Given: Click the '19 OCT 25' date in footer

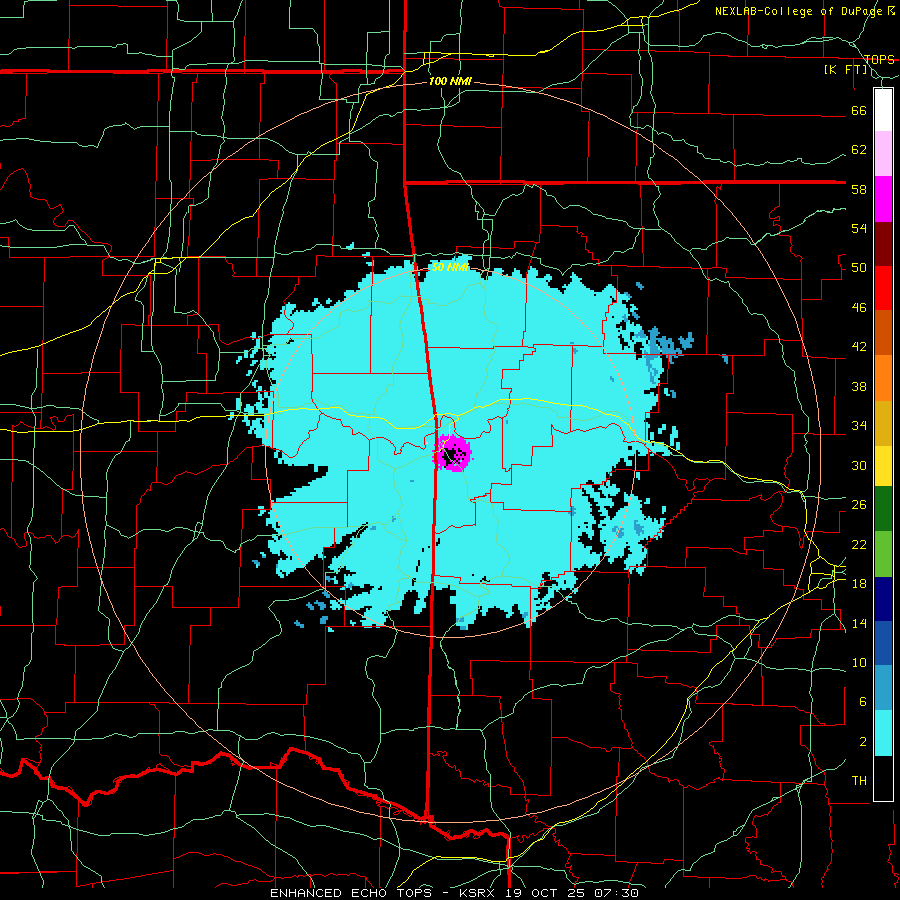Looking at the screenshot, I should [546, 893].
